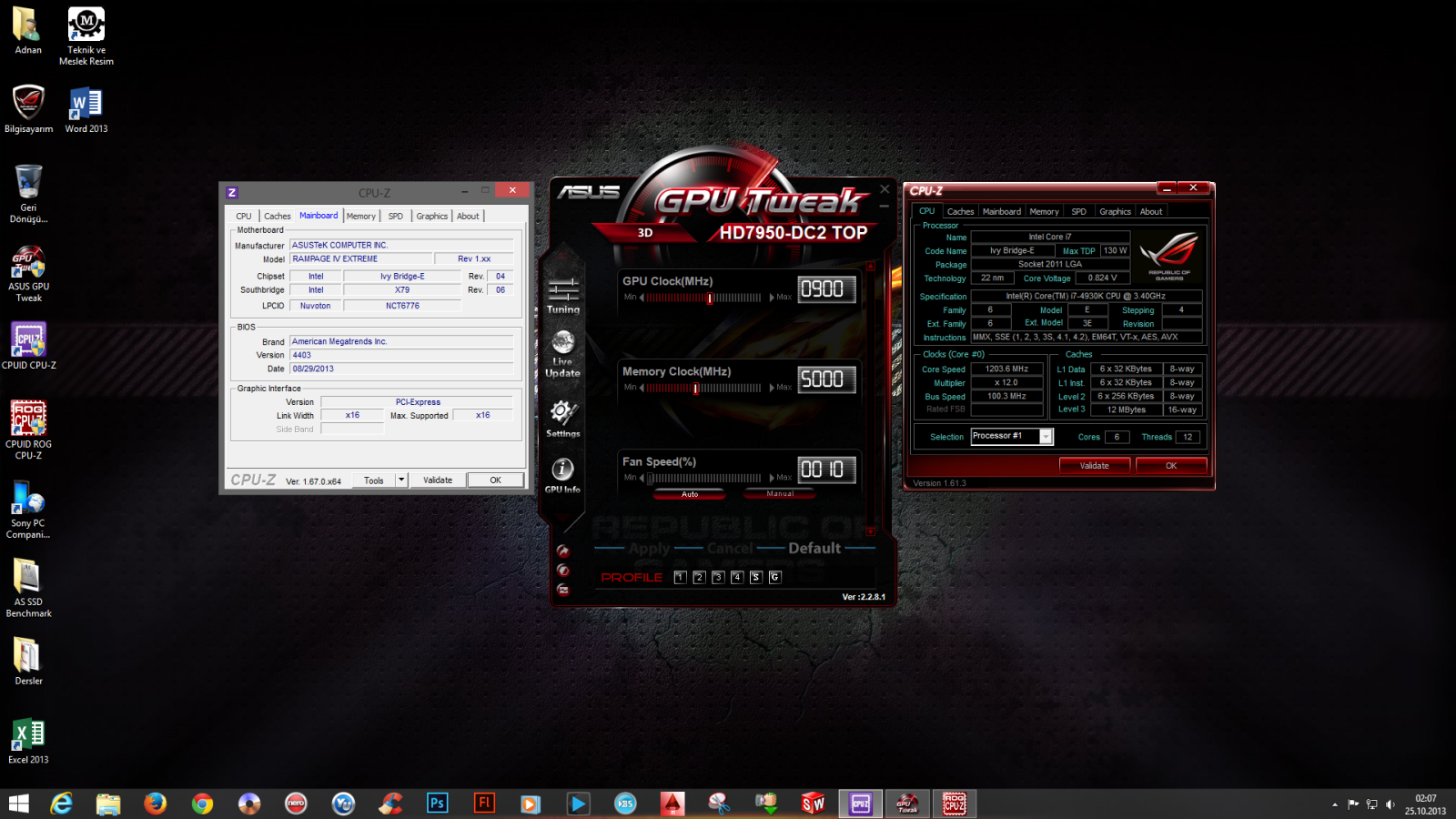Open Word 2013 desktop shortcut
The width and height of the screenshot is (1456, 819).
tap(86, 110)
